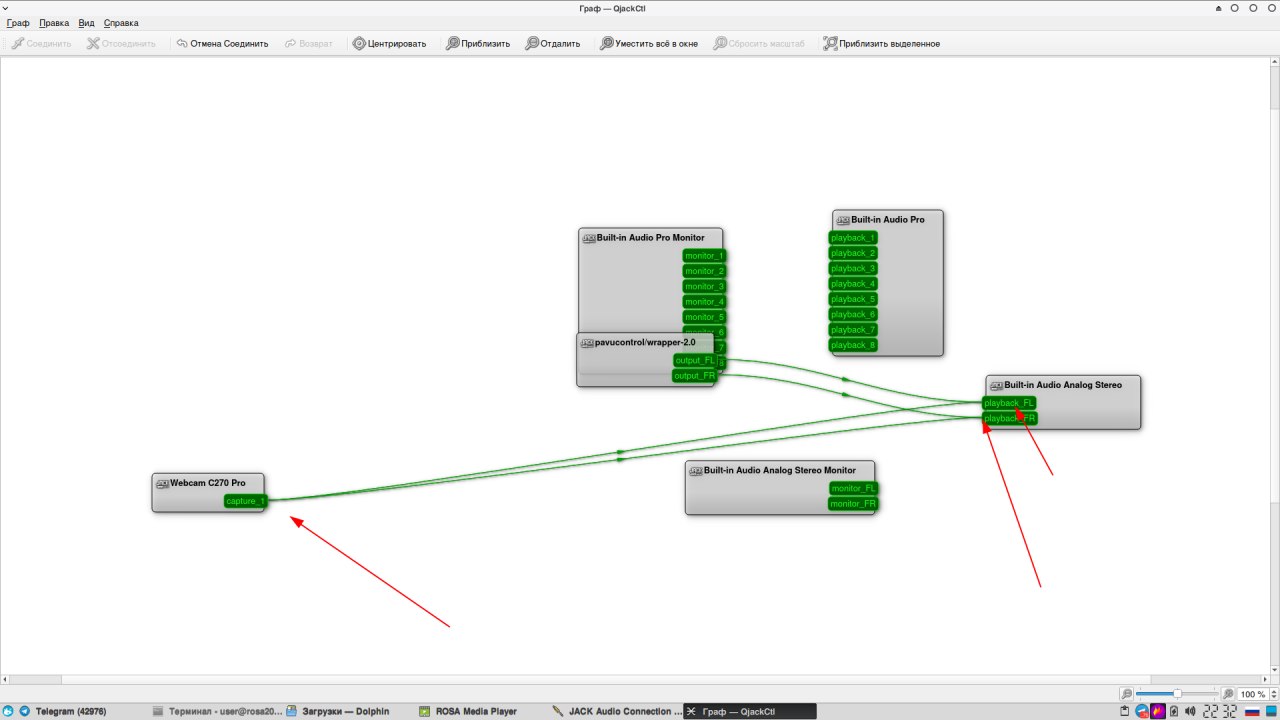Viewport: 1280px width, 720px height.
Task: Select the Built-in Audio Analog Stereo node title
Action: (1063, 385)
